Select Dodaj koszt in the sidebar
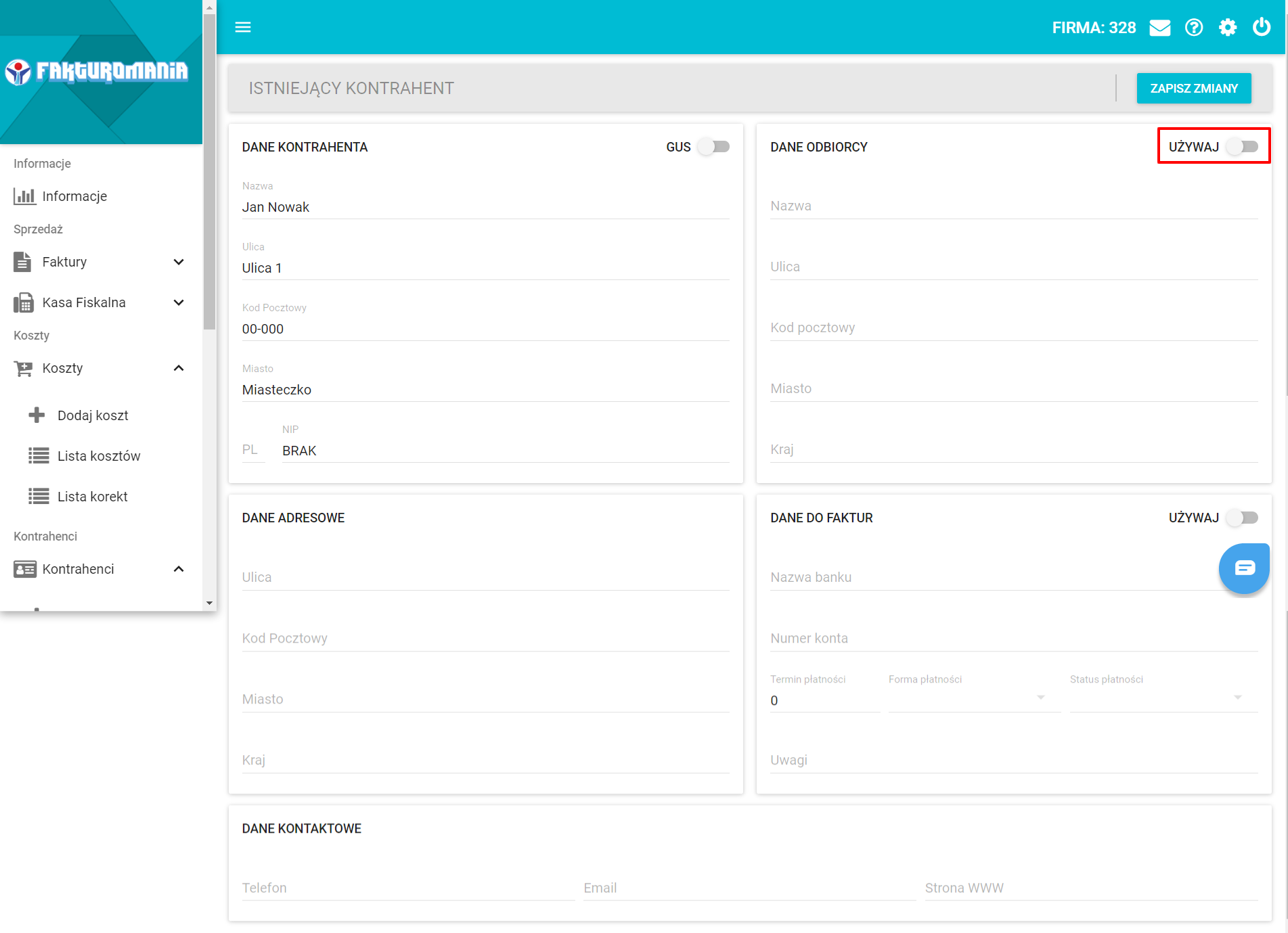Screen dimensions: 1288x933 pyautogui.click(x=102, y=415)
